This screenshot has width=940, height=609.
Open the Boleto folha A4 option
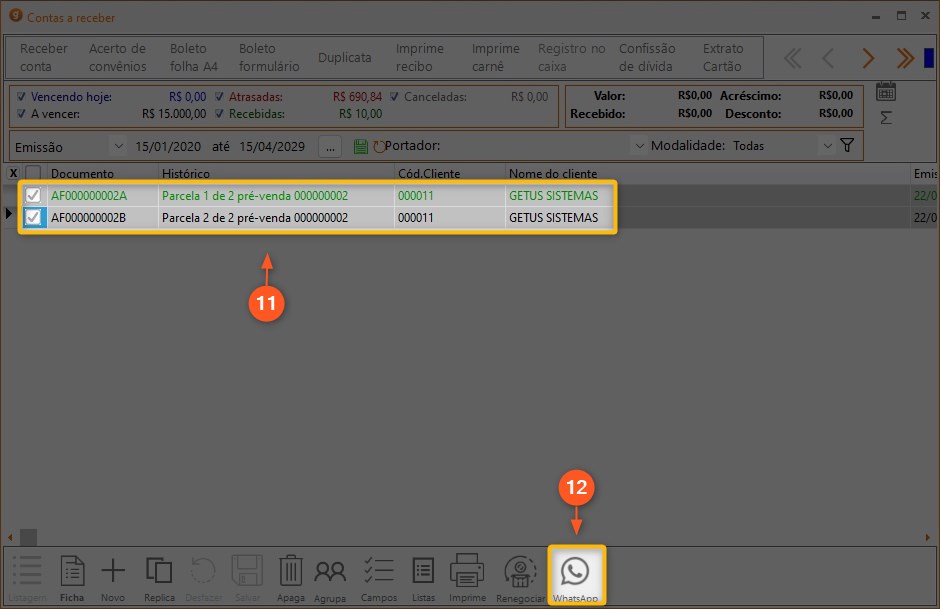pos(194,57)
